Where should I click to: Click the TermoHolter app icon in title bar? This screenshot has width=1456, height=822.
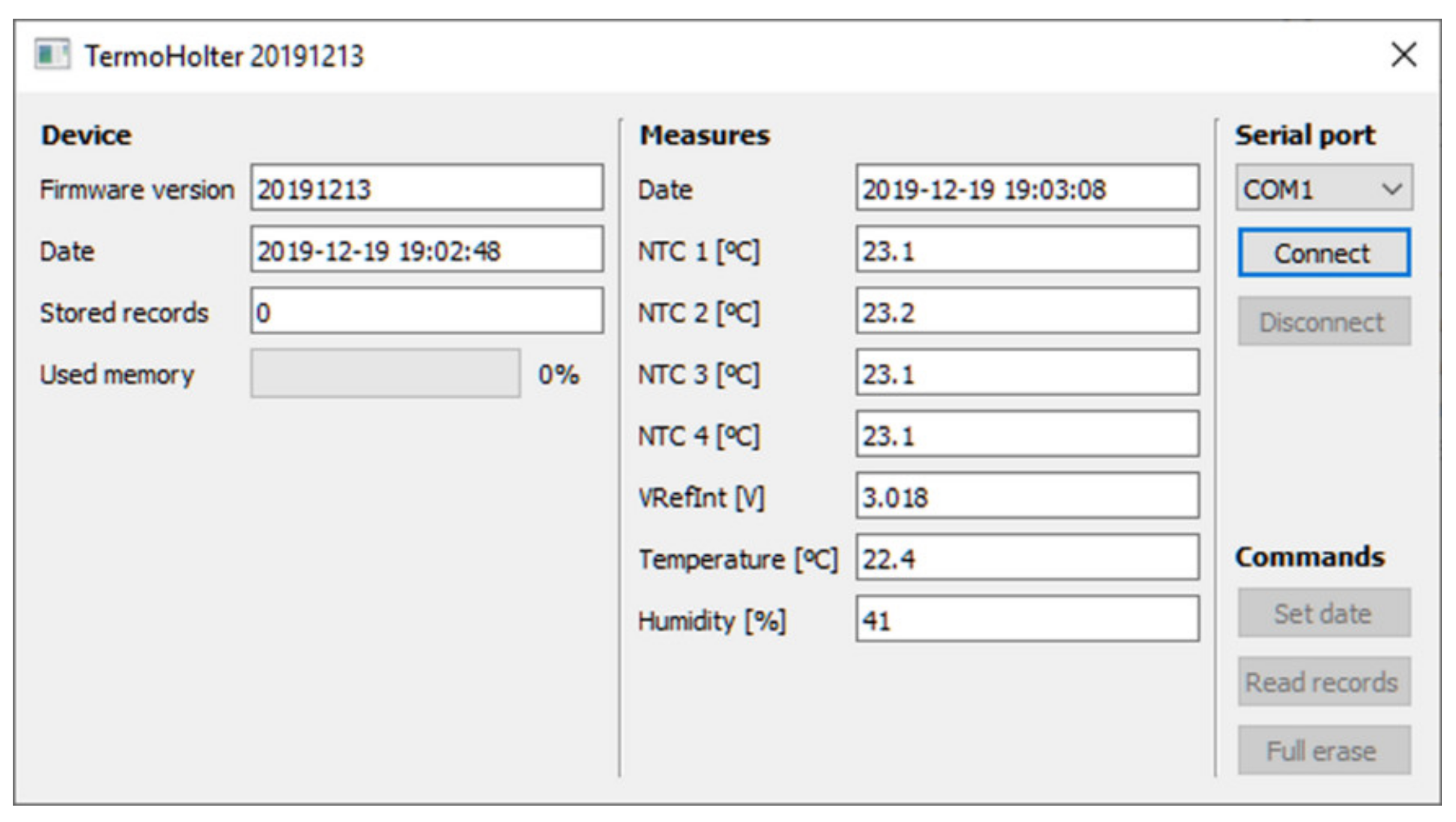point(52,55)
